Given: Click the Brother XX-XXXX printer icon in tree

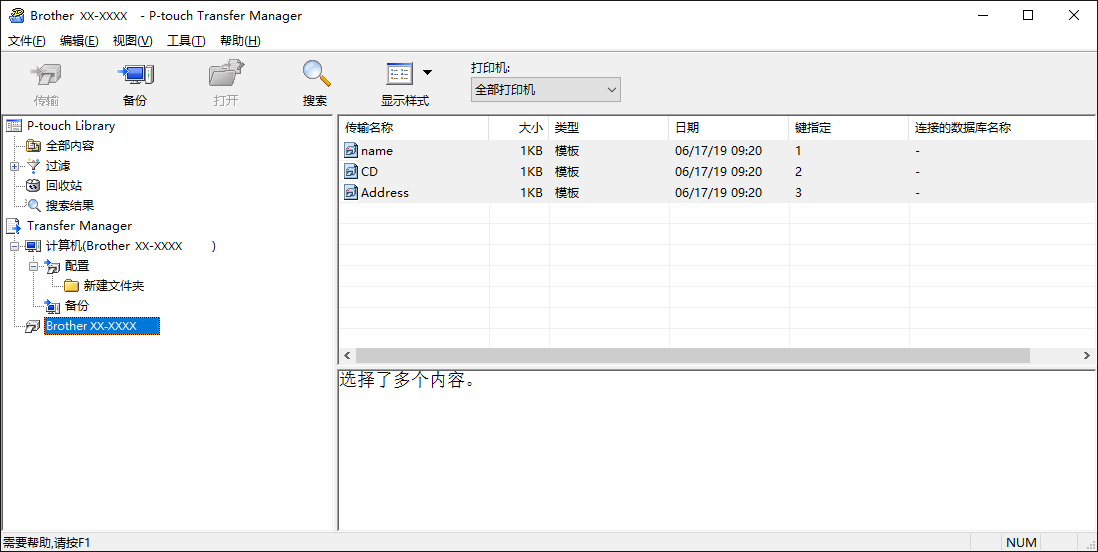Looking at the screenshot, I should 33,326.
